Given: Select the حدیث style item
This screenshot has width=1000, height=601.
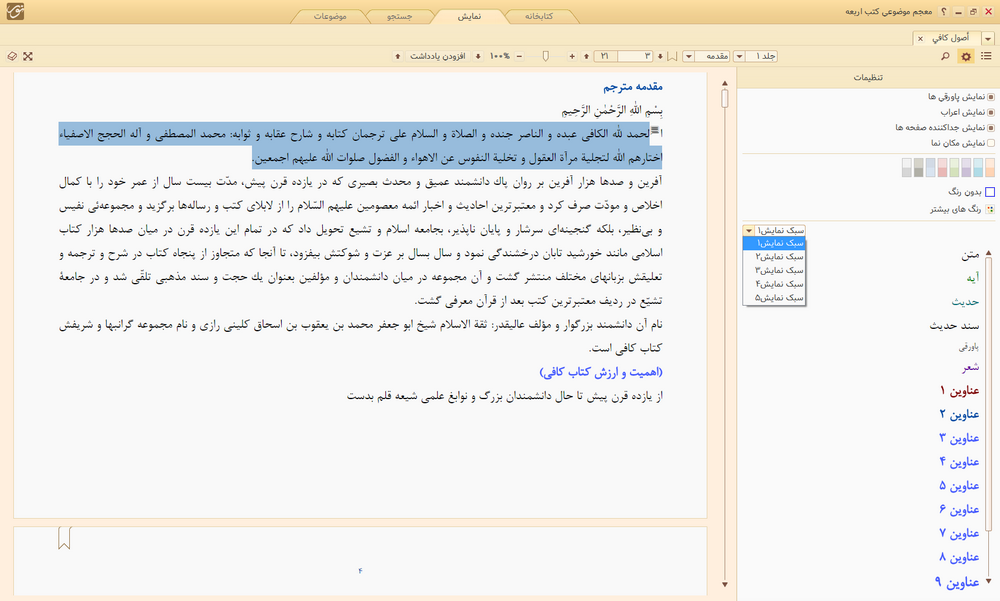Looking at the screenshot, I should [x=966, y=302].
